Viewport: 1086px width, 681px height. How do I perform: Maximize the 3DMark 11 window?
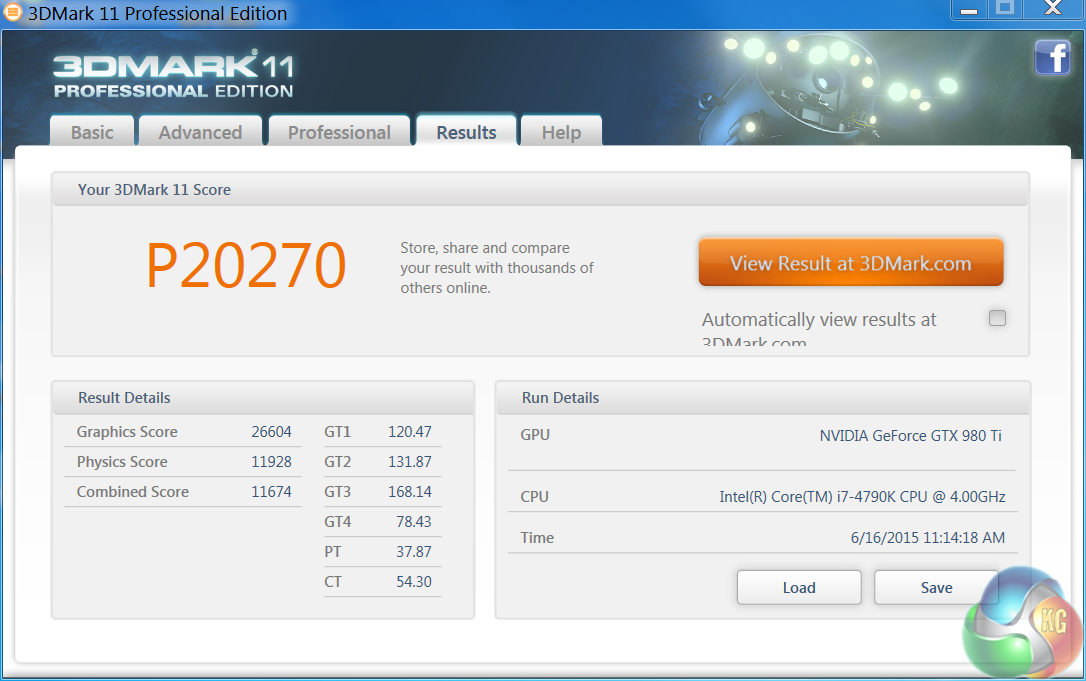coord(1005,9)
